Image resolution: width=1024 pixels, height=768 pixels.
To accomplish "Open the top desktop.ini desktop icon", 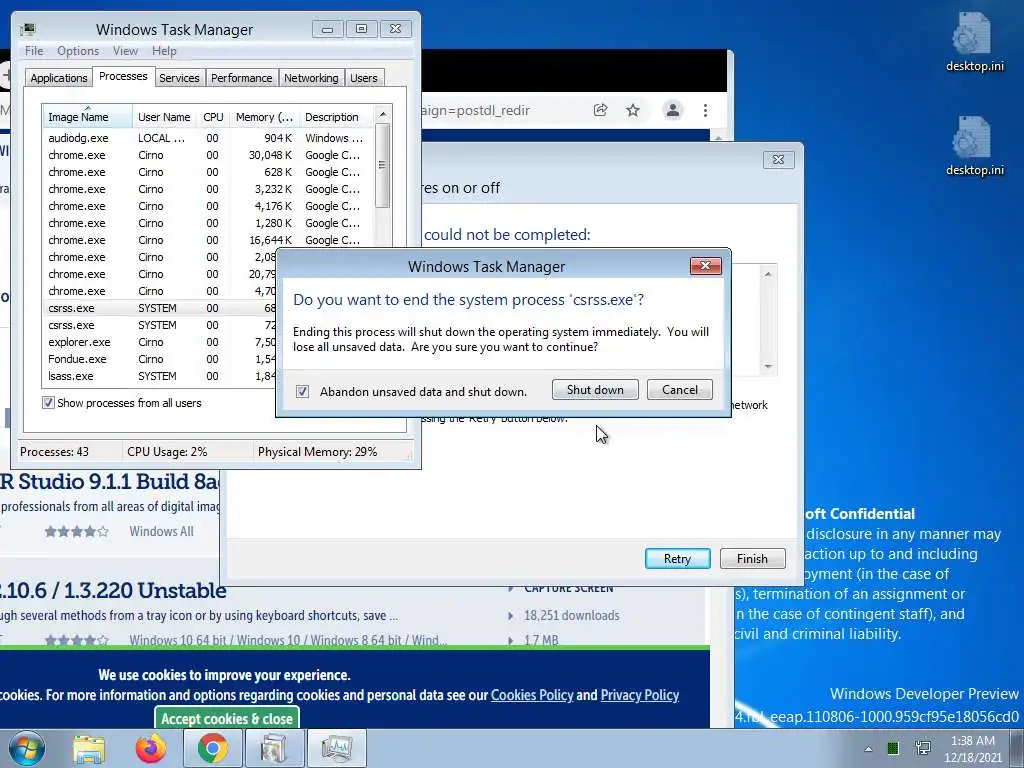I will point(974,40).
